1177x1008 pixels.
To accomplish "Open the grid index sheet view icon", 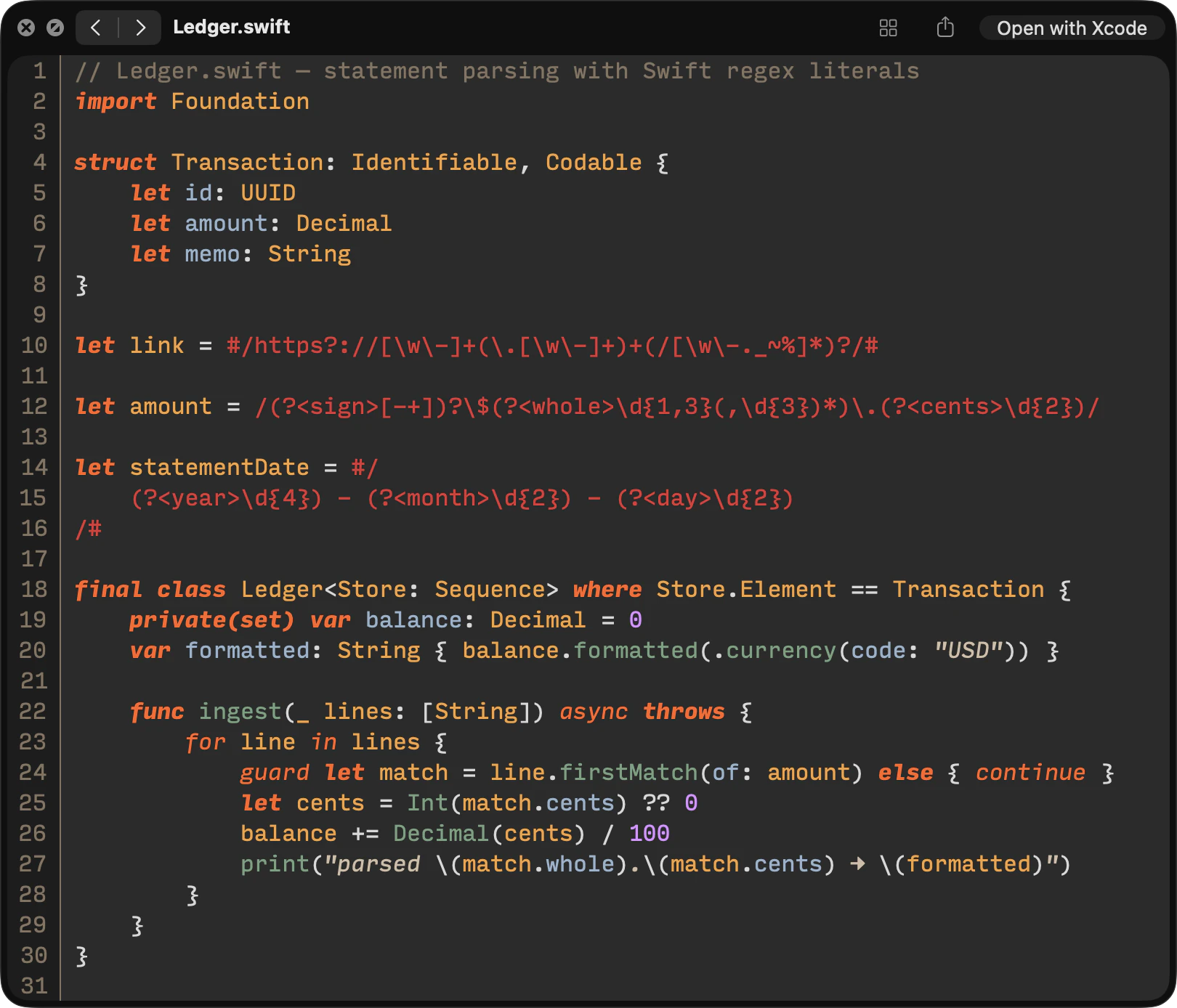I will click(x=888, y=28).
